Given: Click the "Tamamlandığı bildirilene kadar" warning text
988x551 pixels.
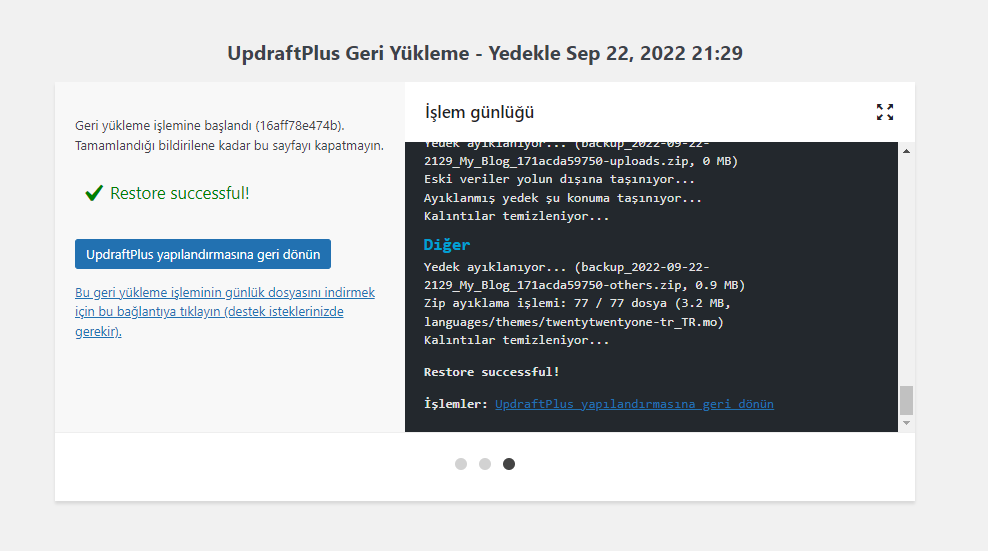Looking at the screenshot, I should click(x=229, y=146).
